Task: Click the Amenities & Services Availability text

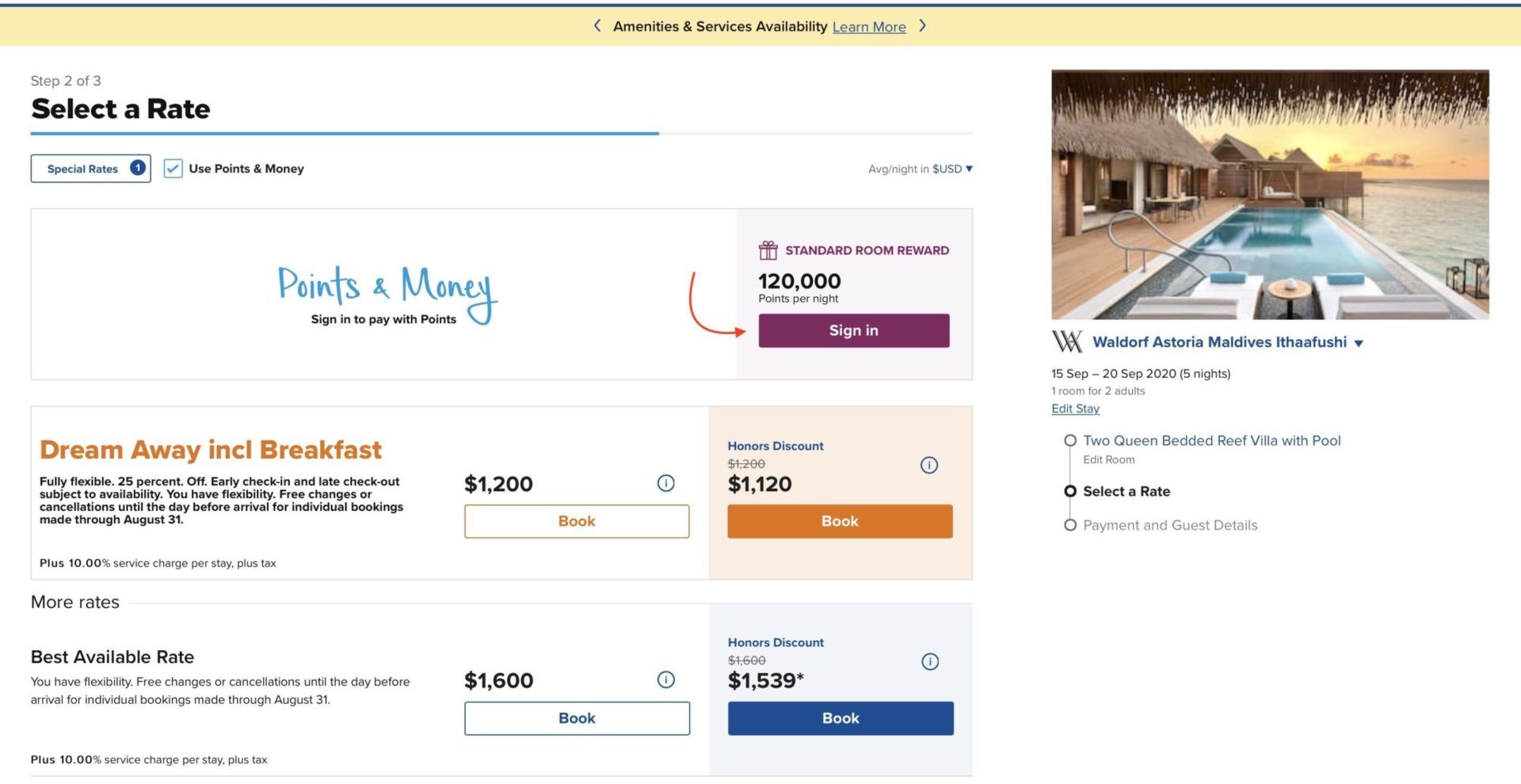Action: coord(720,26)
